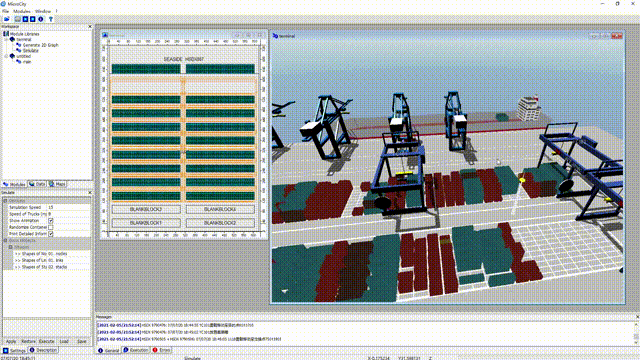Collapse the terminal tree node
This screenshot has width=640, height=360.
[x=6, y=40]
